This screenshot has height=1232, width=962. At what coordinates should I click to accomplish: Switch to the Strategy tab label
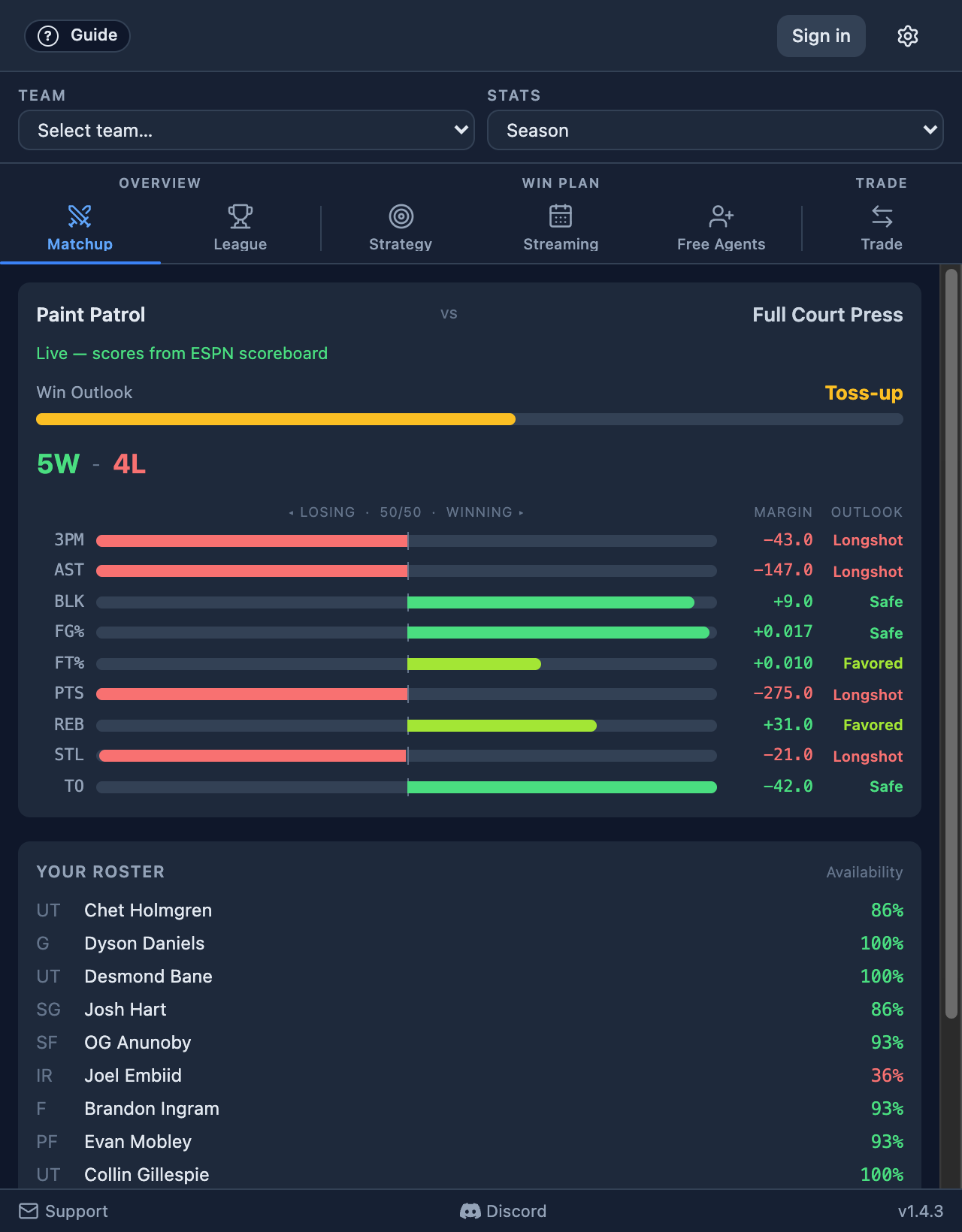tap(401, 244)
